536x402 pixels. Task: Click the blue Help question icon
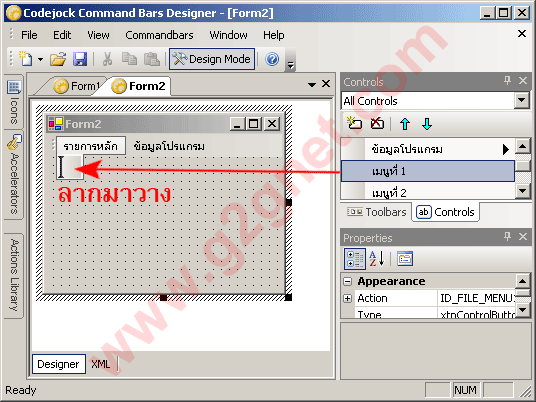pos(272,59)
